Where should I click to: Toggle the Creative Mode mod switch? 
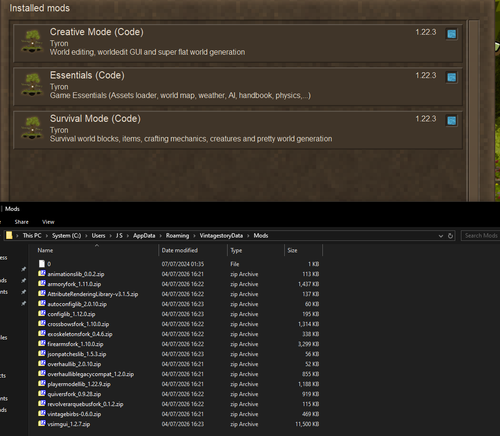452,34
